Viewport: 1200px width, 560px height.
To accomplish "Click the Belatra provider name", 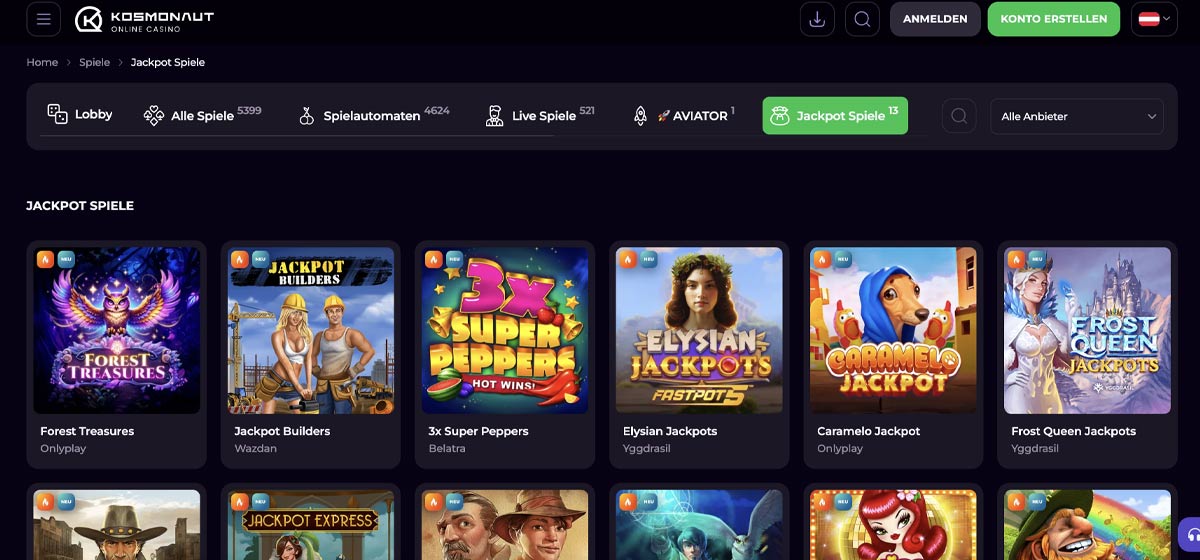I will click(448, 449).
